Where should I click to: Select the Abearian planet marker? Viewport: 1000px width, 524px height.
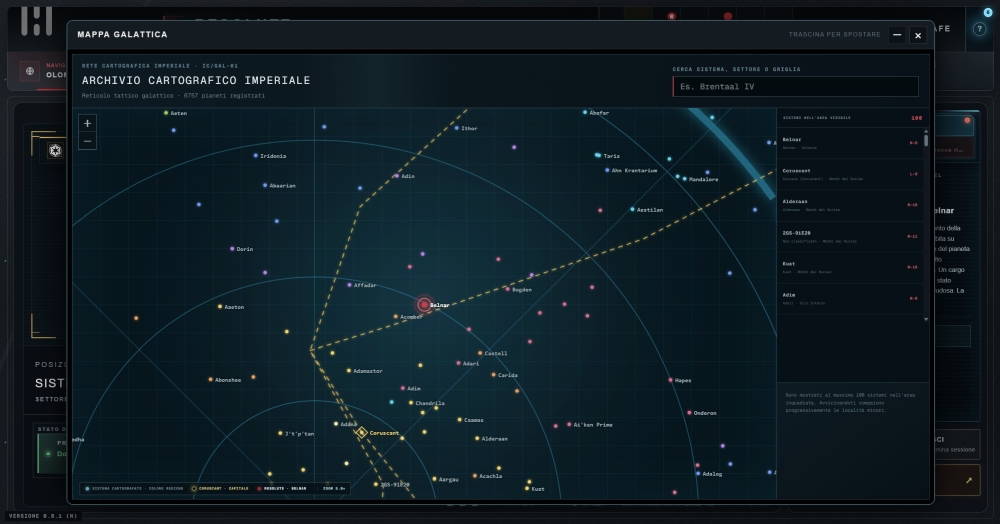click(x=265, y=186)
